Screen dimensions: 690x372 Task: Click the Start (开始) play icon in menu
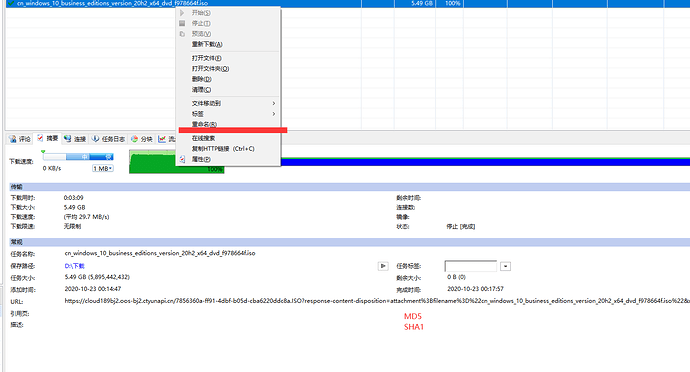(182, 13)
